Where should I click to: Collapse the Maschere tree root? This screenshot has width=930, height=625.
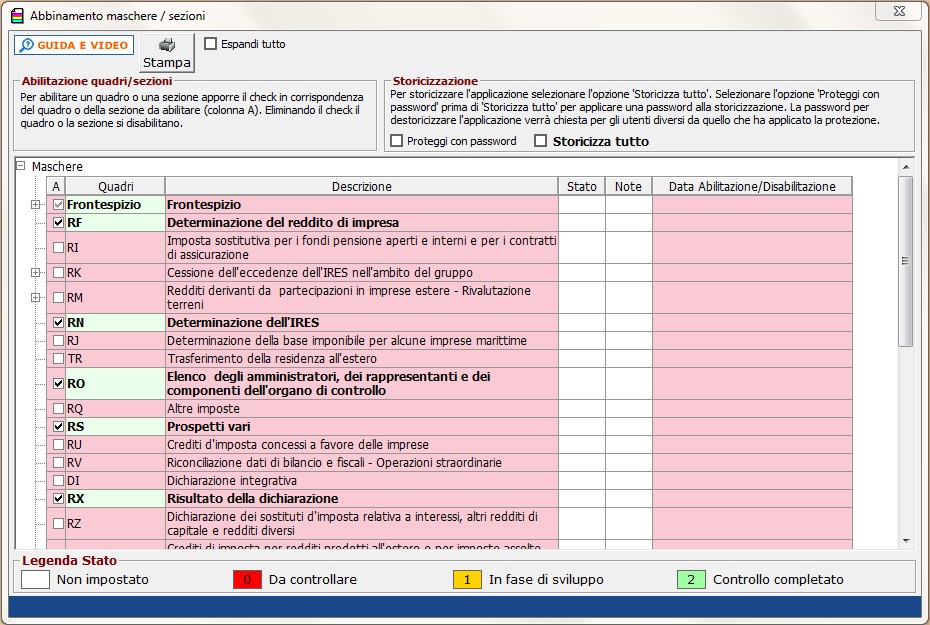[x=21, y=166]
